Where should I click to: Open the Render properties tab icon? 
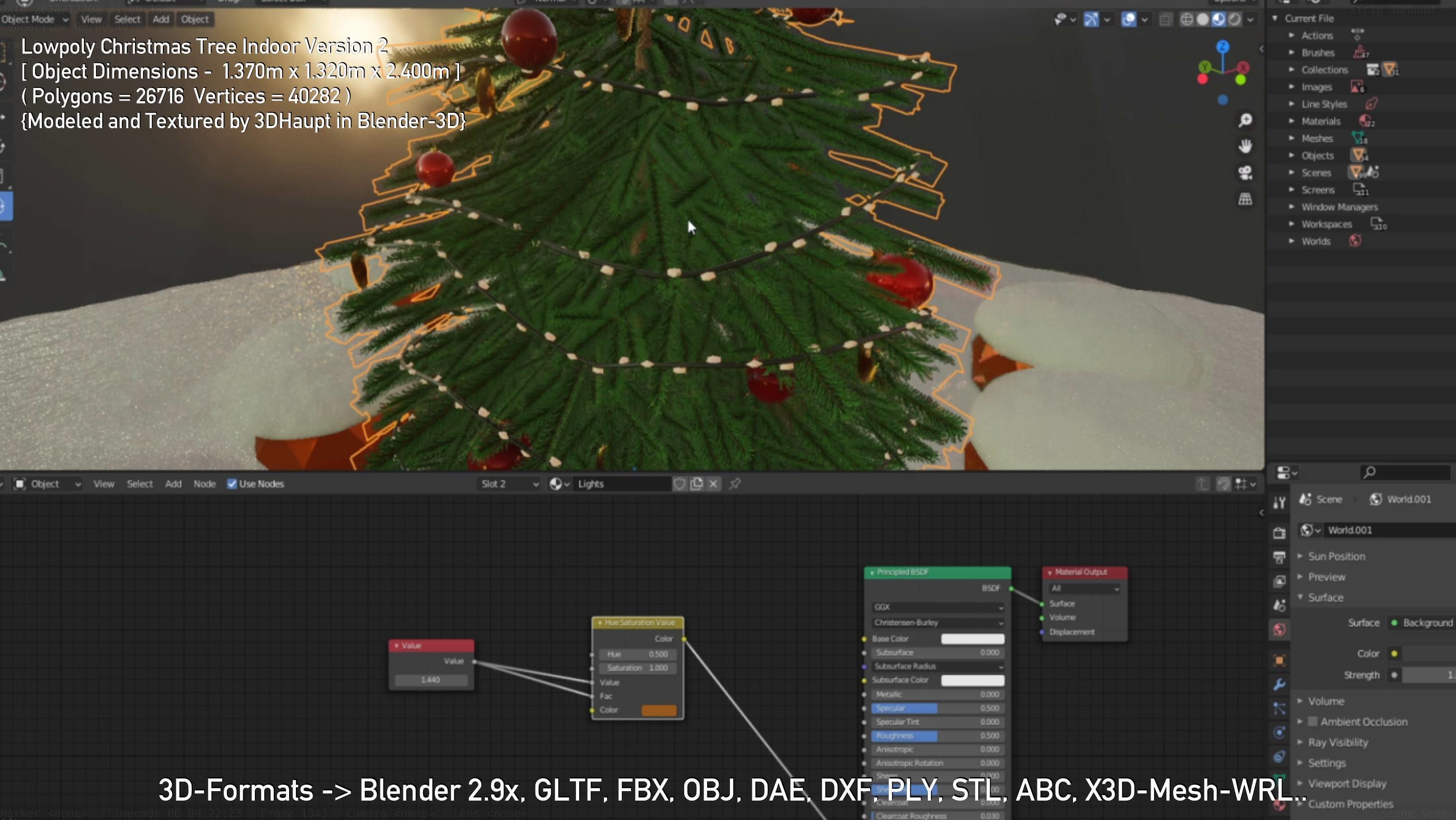click(1280, 533)
